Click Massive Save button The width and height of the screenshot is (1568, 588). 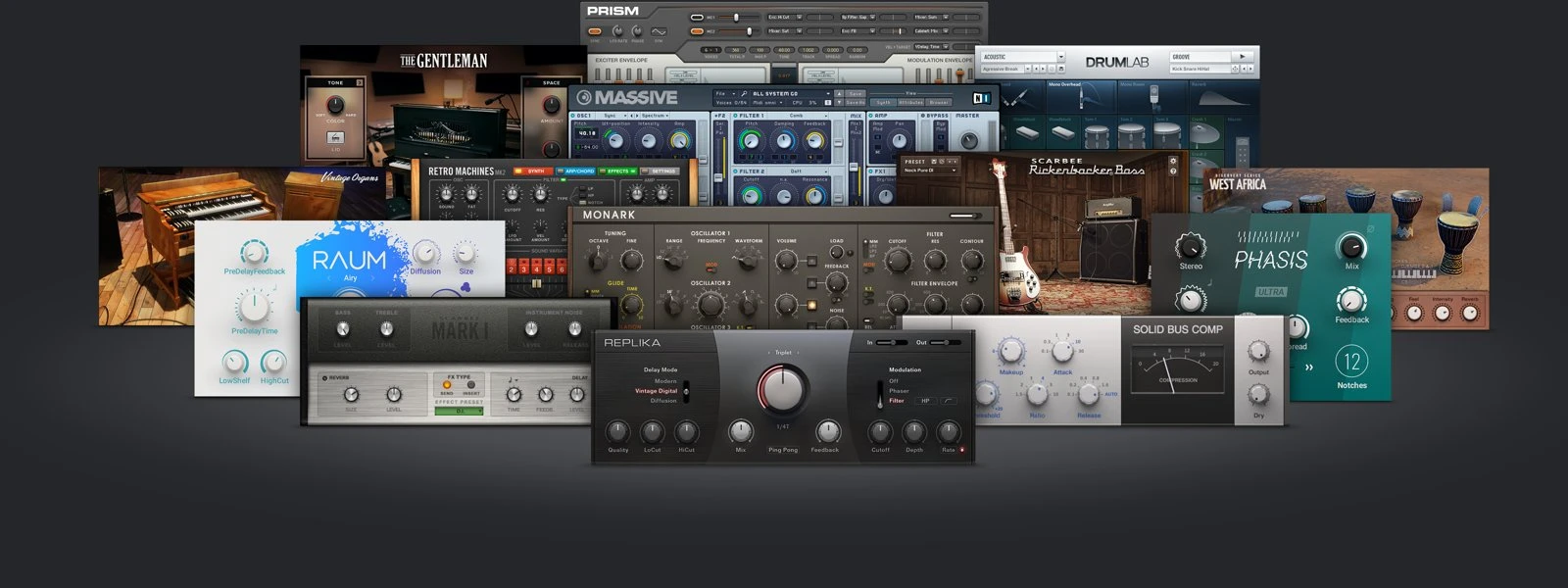click(x=855, y=94)
